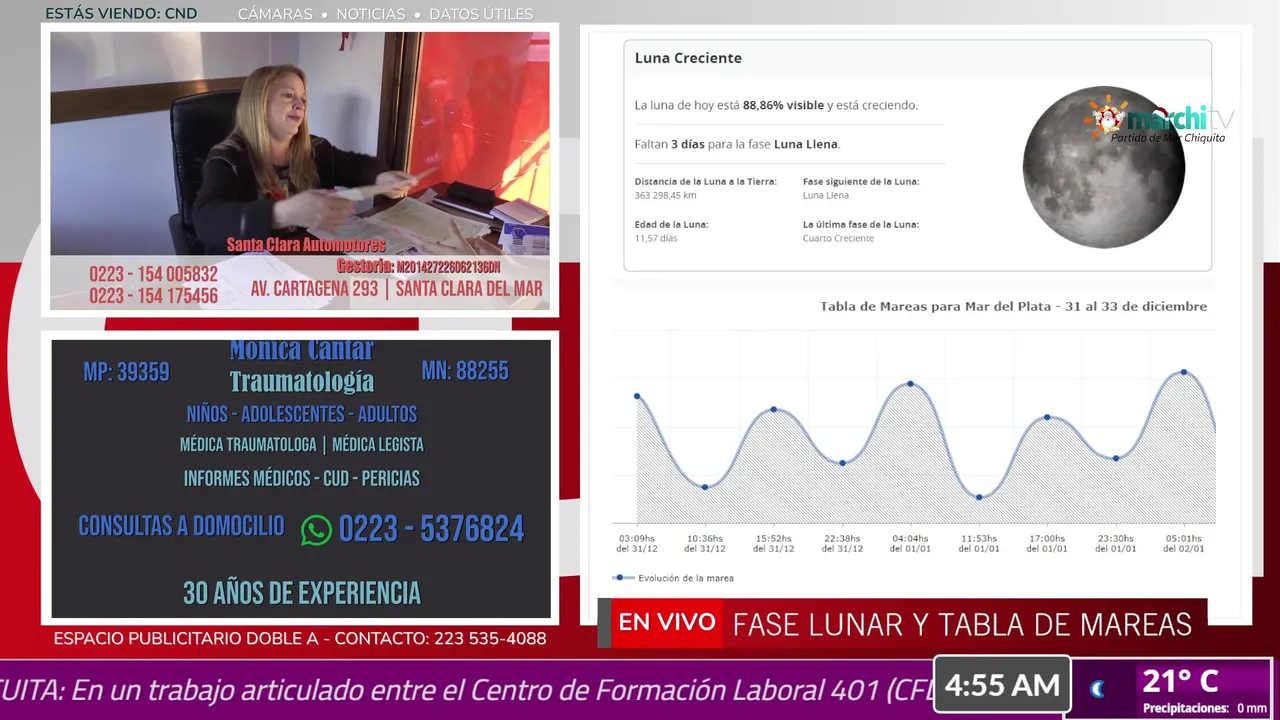1280x720 pixels.
Task: Click the NIÑOS - ADOLESCENTES - ADULTOS line
Action: pos(301,414)
